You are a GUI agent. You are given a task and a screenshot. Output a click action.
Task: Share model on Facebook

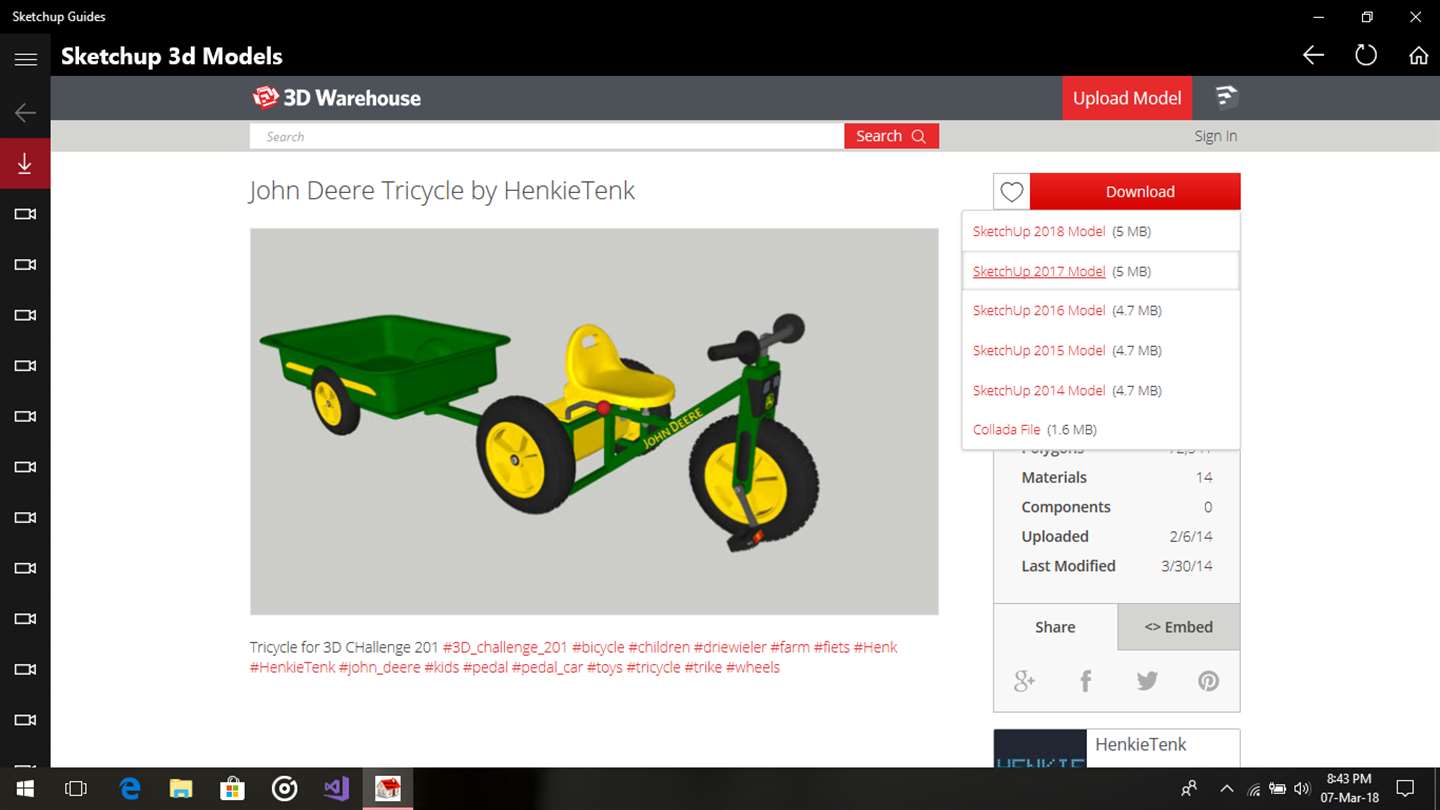coord(1086,681)
